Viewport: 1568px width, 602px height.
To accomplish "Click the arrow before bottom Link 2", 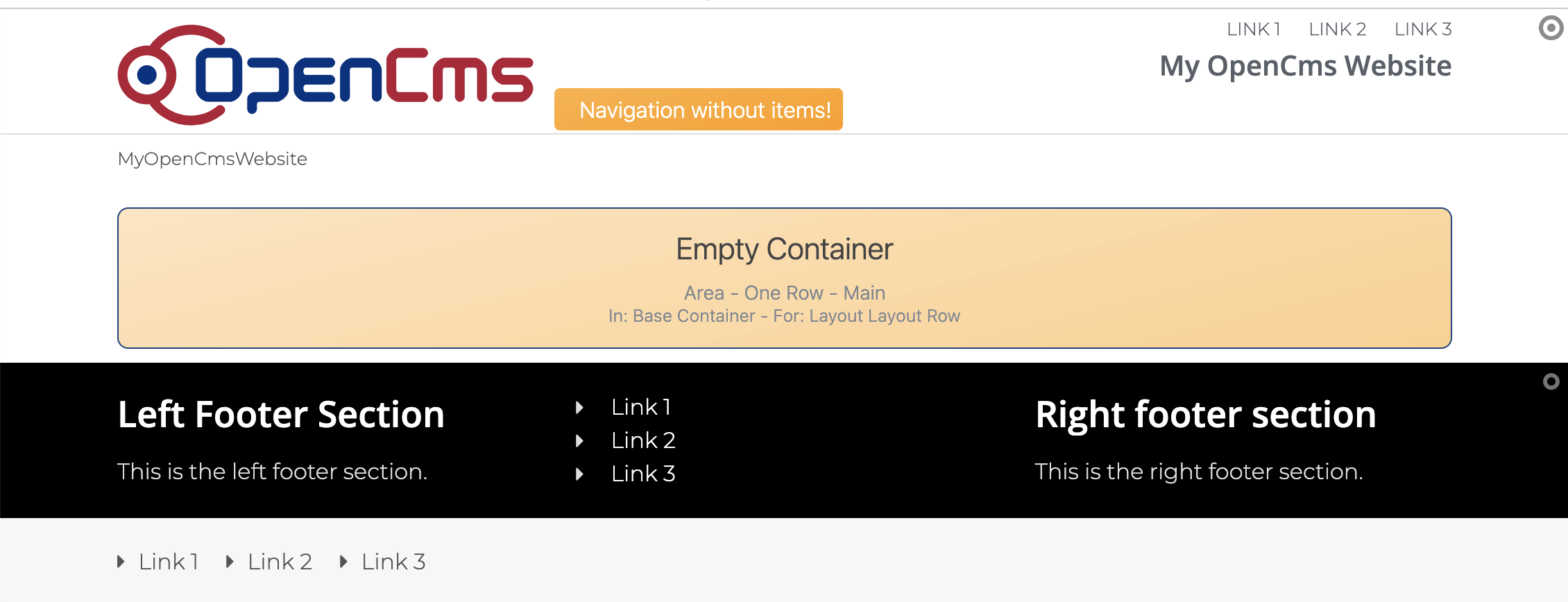I will click(230, 562).
